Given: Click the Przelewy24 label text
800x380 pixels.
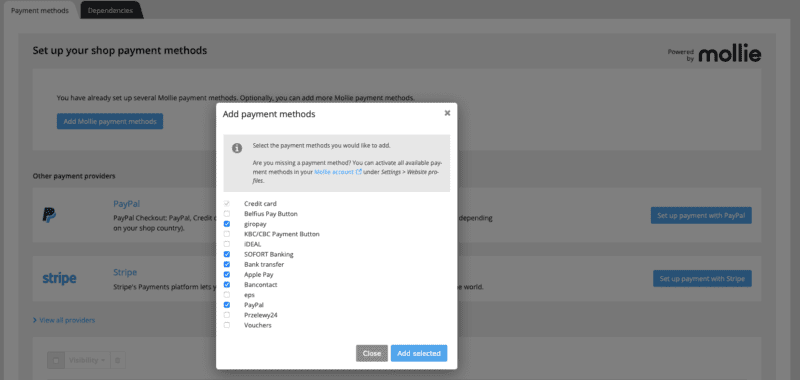Looking at the screenshot, I should pos(261,315).
